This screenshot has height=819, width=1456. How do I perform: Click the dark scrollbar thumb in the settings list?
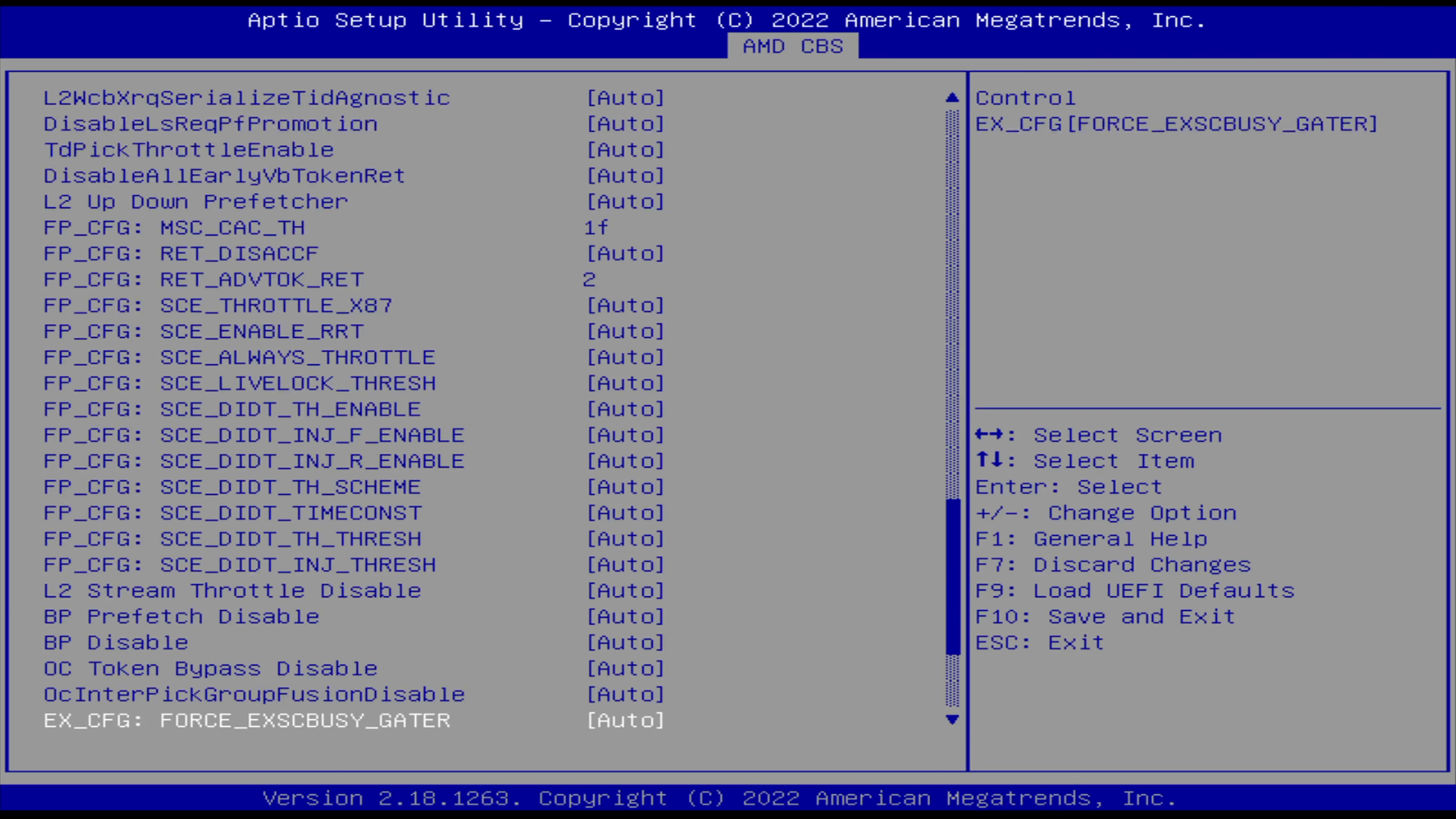952,577
